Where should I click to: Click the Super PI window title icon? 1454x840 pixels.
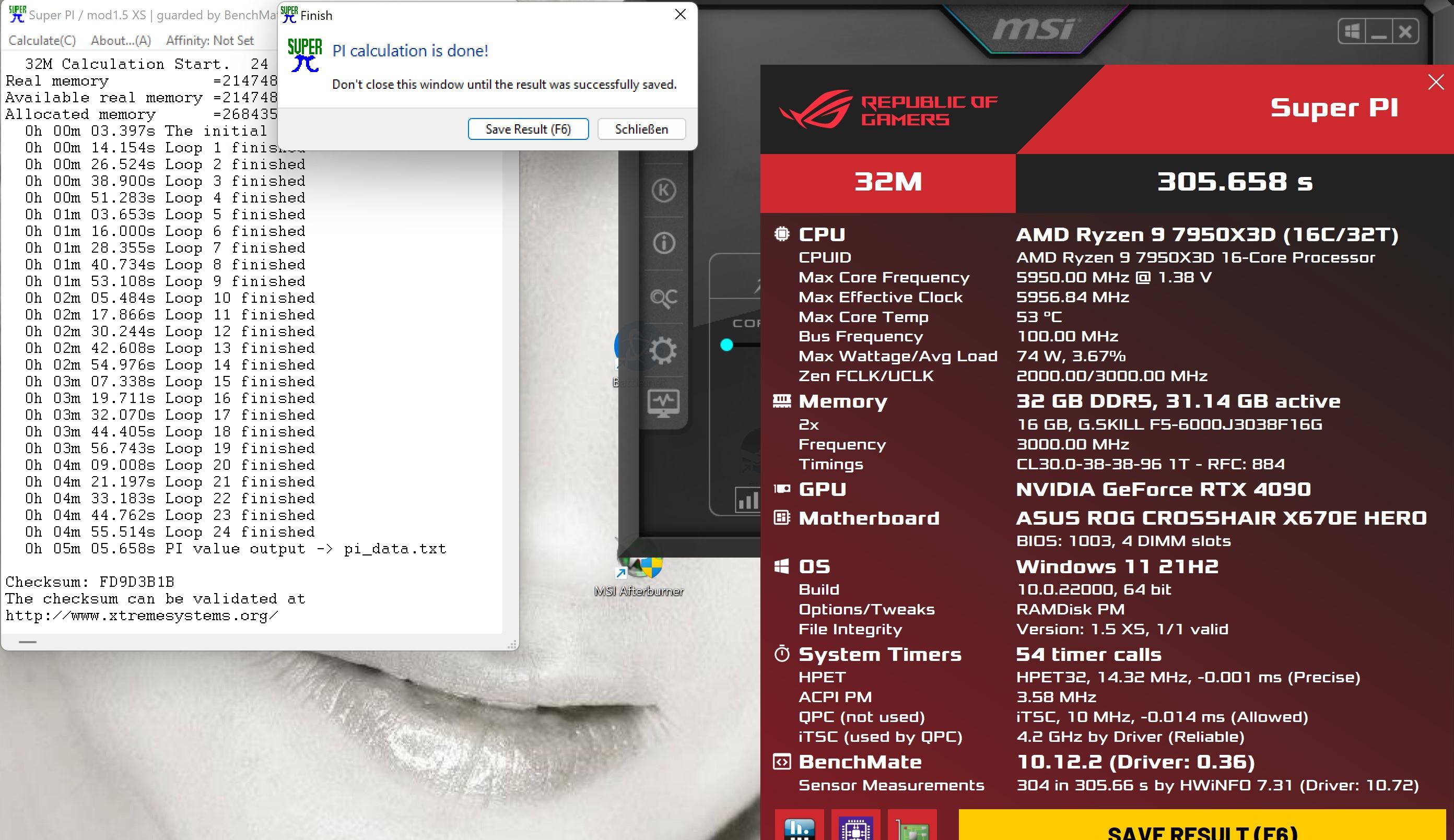click(x=17, y=15)
